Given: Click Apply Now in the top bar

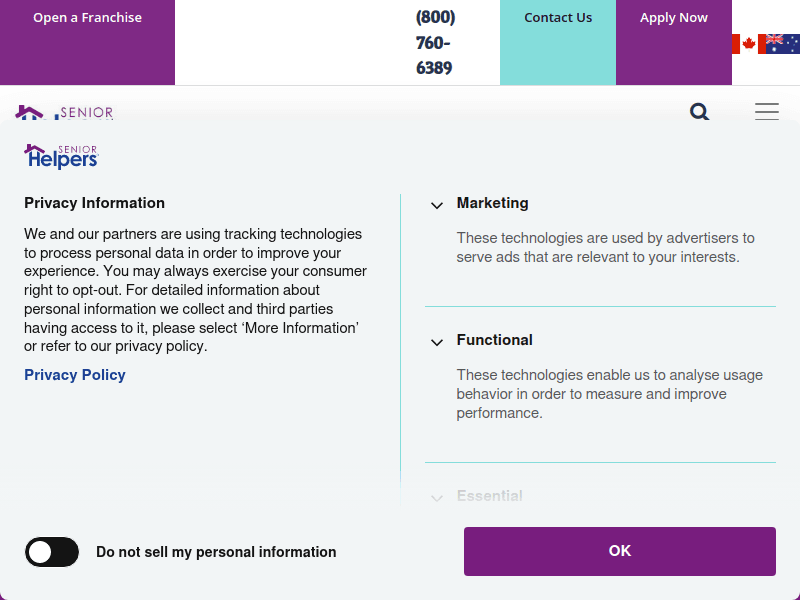Looking at the screenshot, I should point(674,18).
